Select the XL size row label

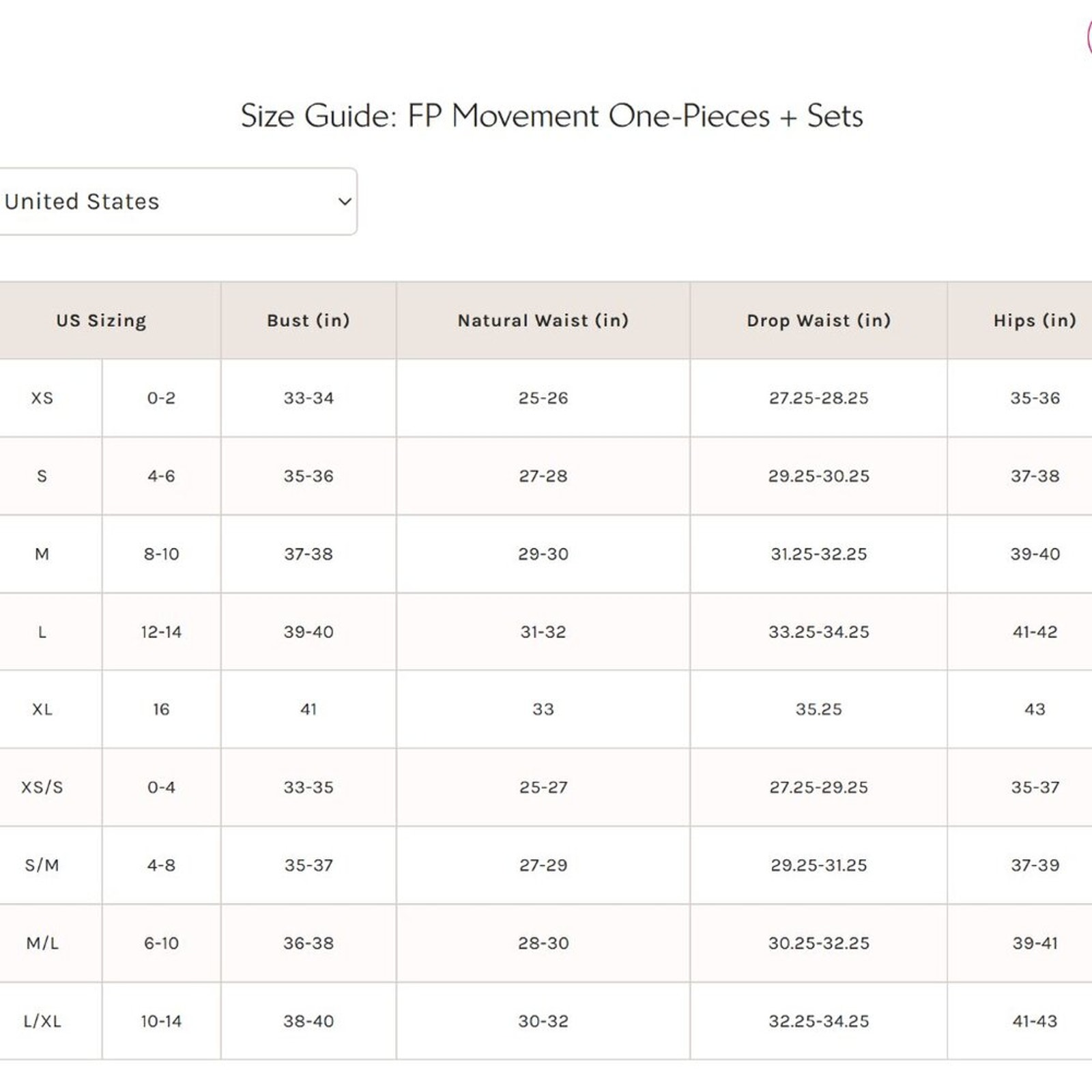coord(42,709)
